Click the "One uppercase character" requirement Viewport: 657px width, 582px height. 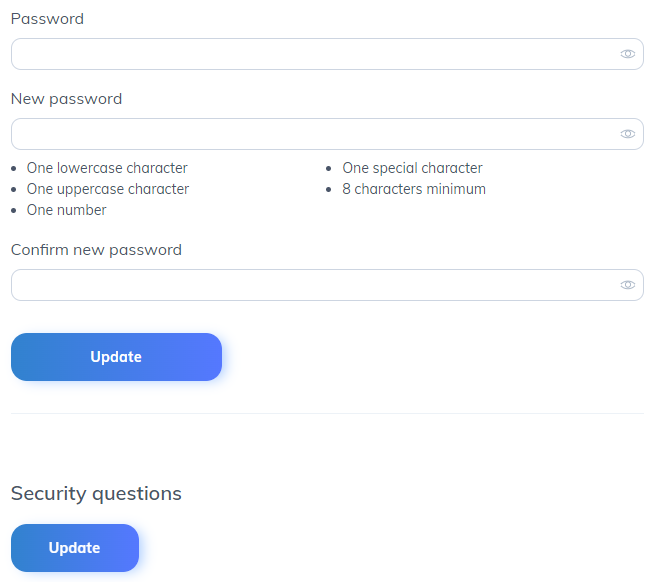click(x=107, y=189)
